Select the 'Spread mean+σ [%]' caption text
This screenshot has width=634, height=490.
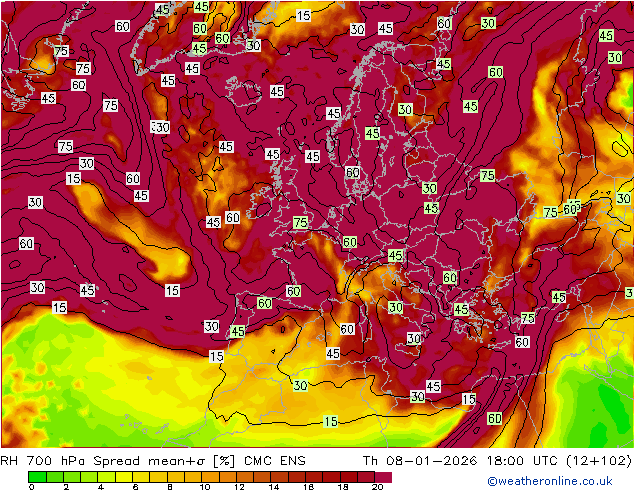click(164, 461)
